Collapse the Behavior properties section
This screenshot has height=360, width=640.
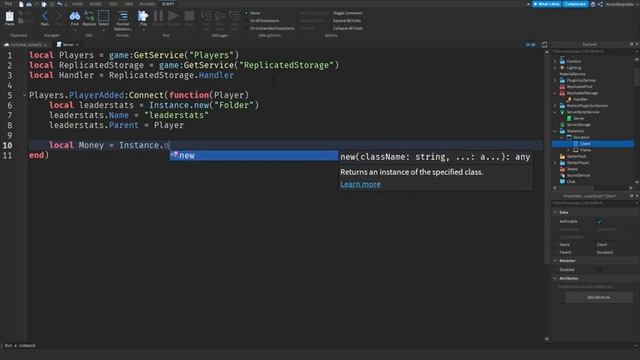point(555,261)
